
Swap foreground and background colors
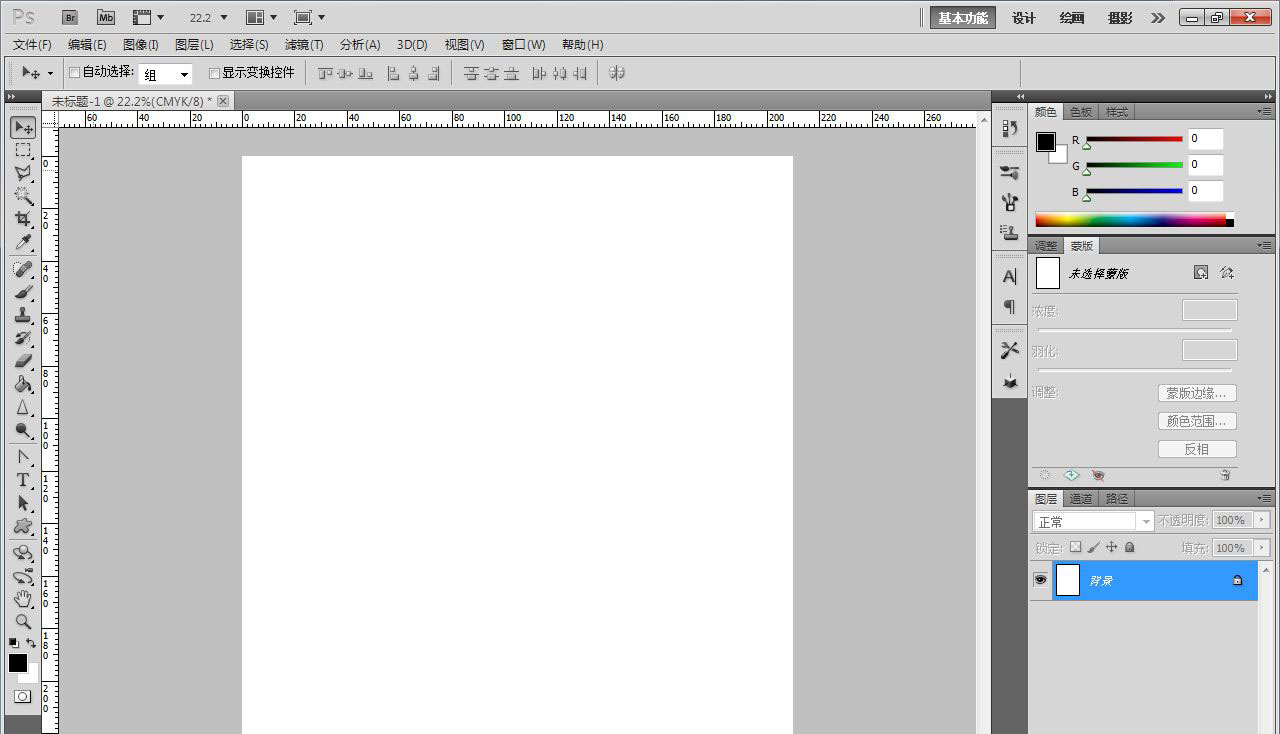tap(31, 643)
